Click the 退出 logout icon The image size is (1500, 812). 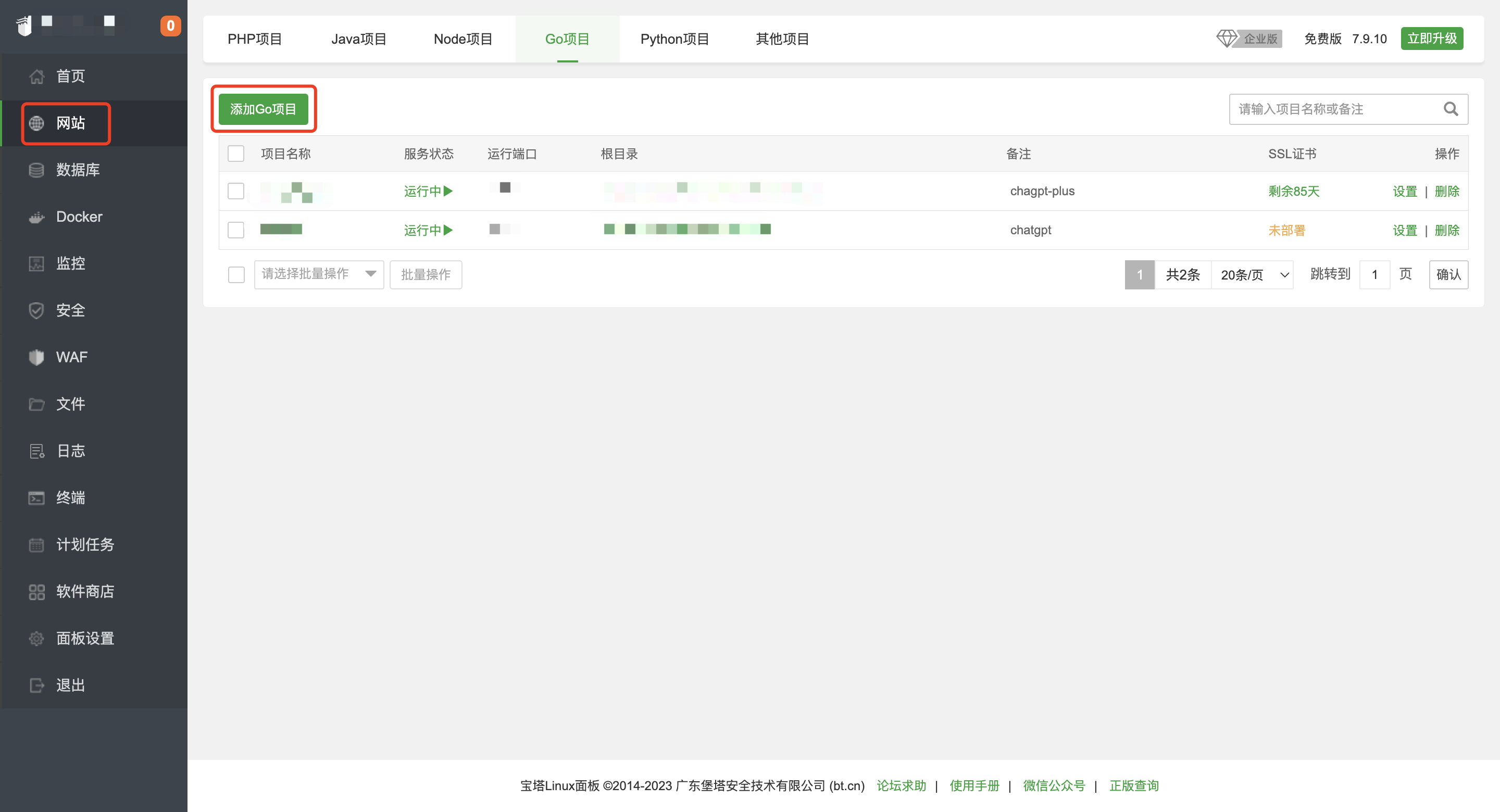click(36, 685)
